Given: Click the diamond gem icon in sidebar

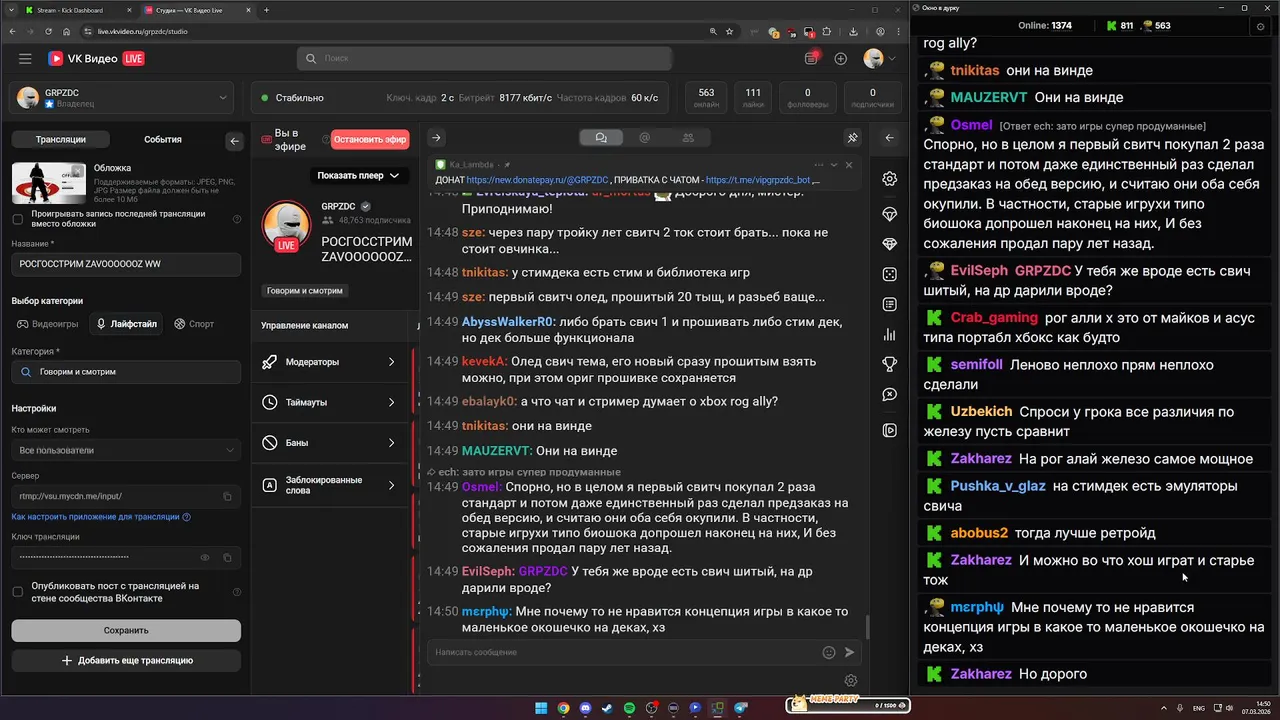Looking at the screenshot, I should click(x=889, y=244).
